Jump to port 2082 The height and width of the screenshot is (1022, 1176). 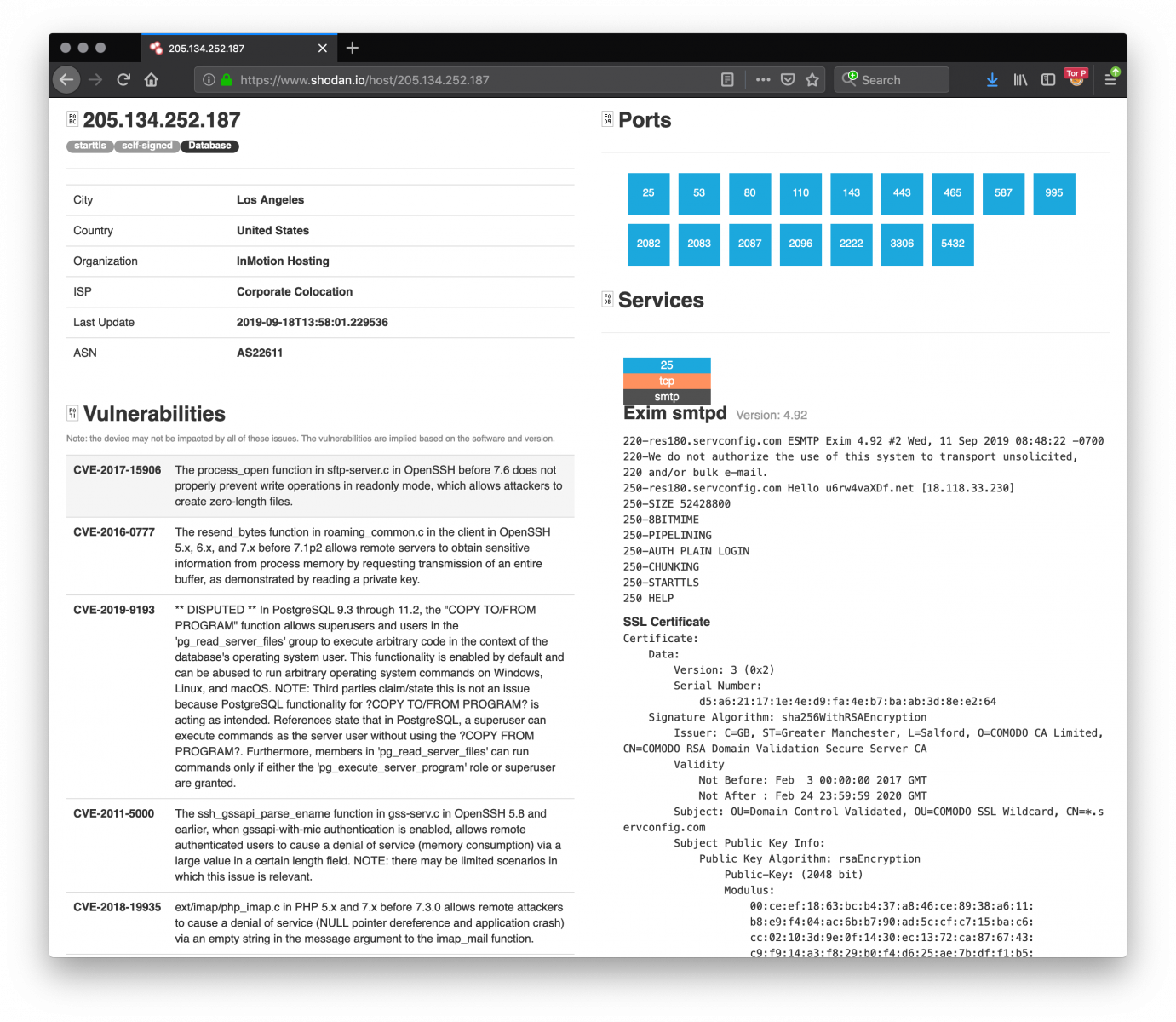(648, 244)
